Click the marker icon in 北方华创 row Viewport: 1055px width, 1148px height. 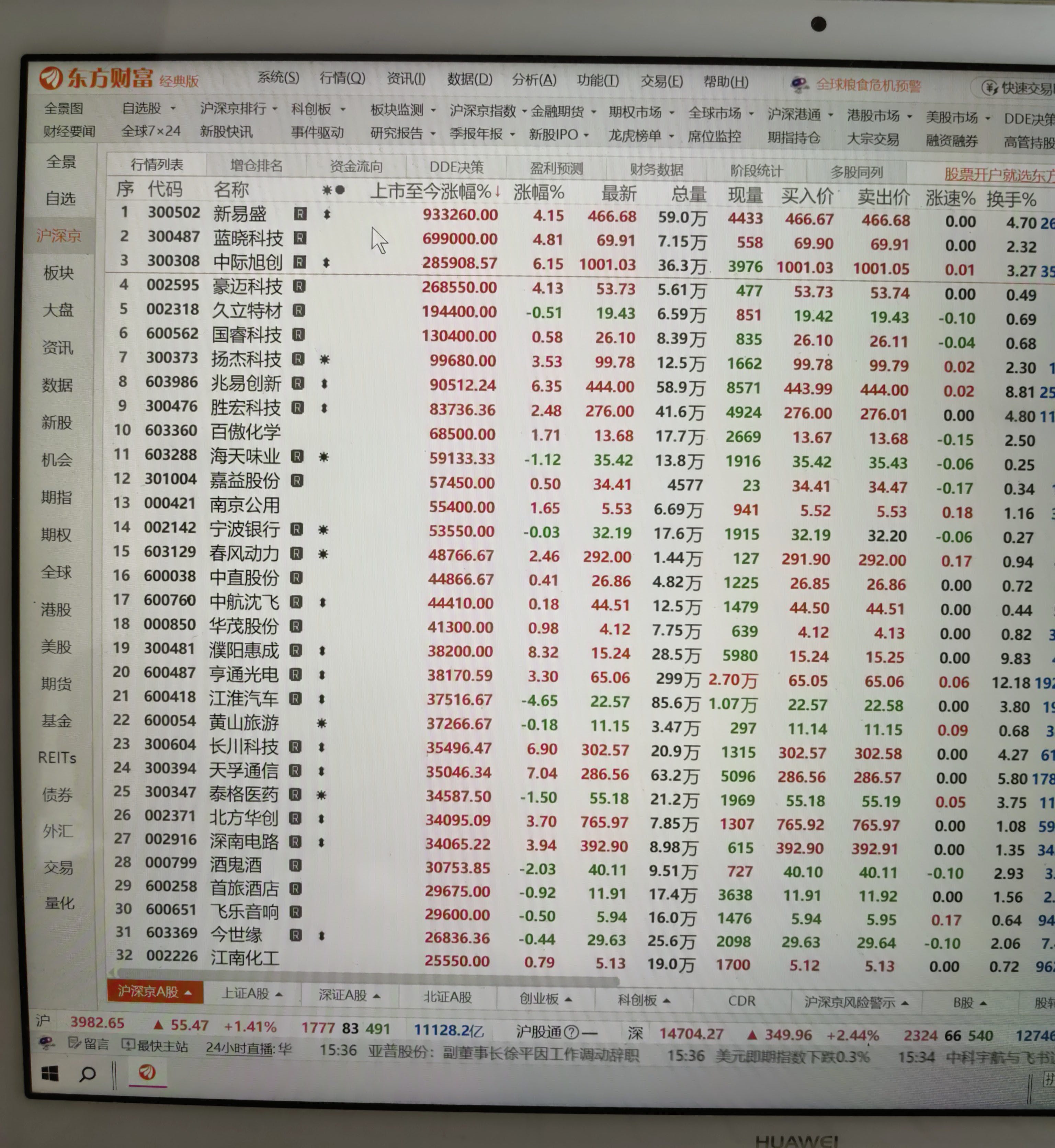[321, 819]
